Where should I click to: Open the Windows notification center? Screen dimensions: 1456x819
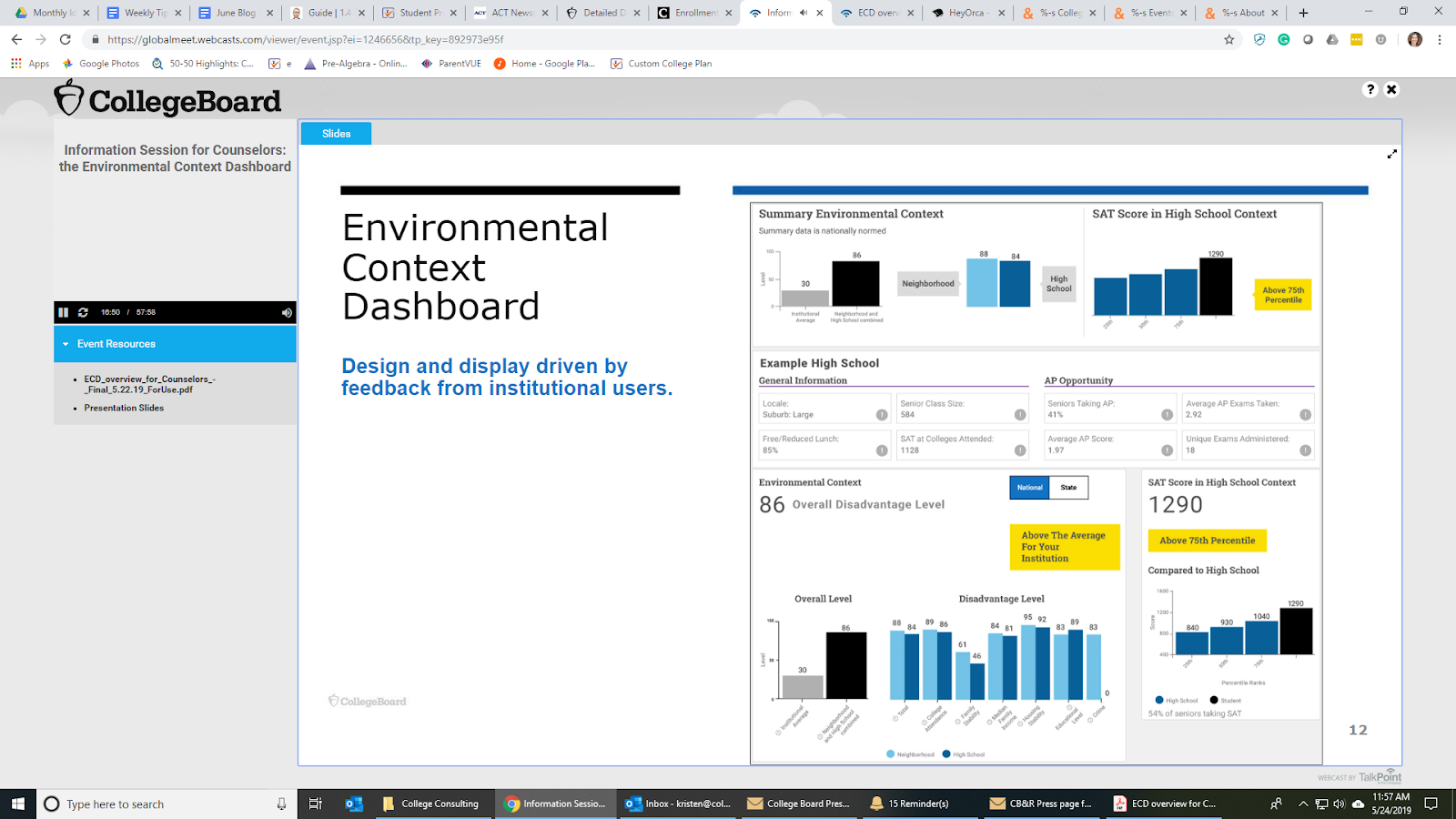click(x=1431, y=804)
